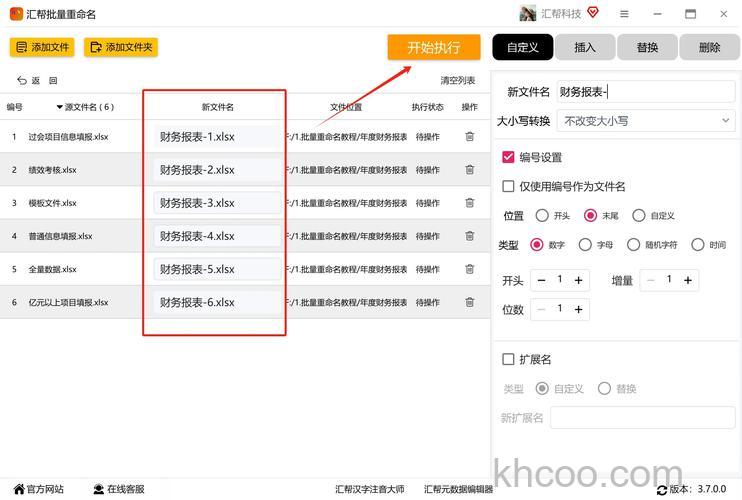Open 汇帮元数据编辑器 link
This screenshot has width=742, height=500.
pos(459,489)
